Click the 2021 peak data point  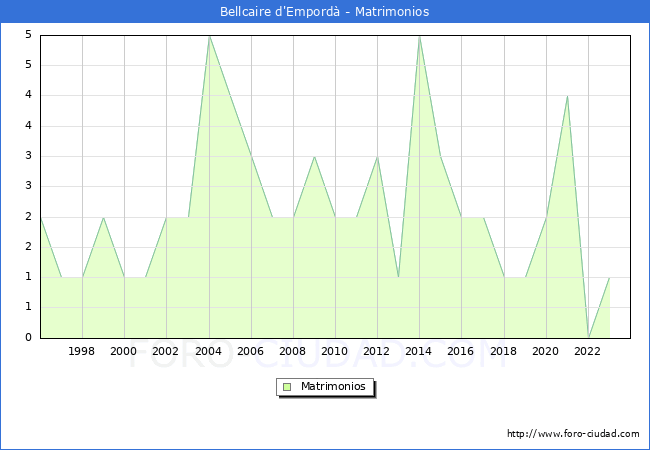coord(567,96)
